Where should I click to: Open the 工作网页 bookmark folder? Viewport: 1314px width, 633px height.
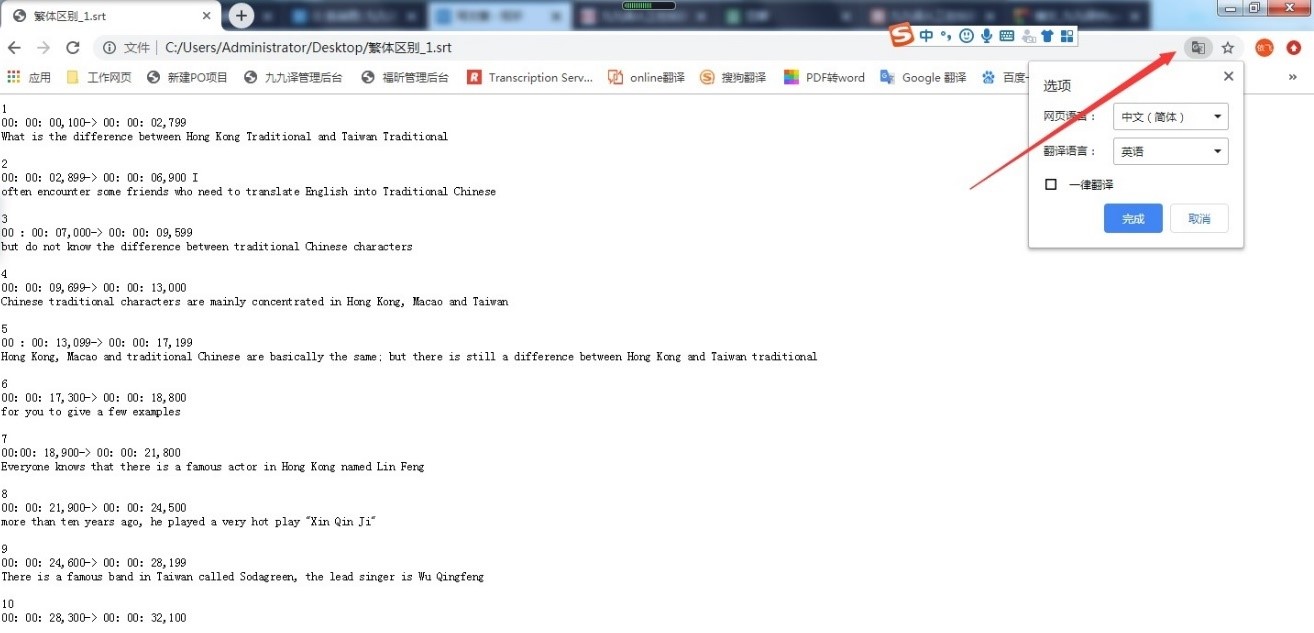[x=99, y=77]
